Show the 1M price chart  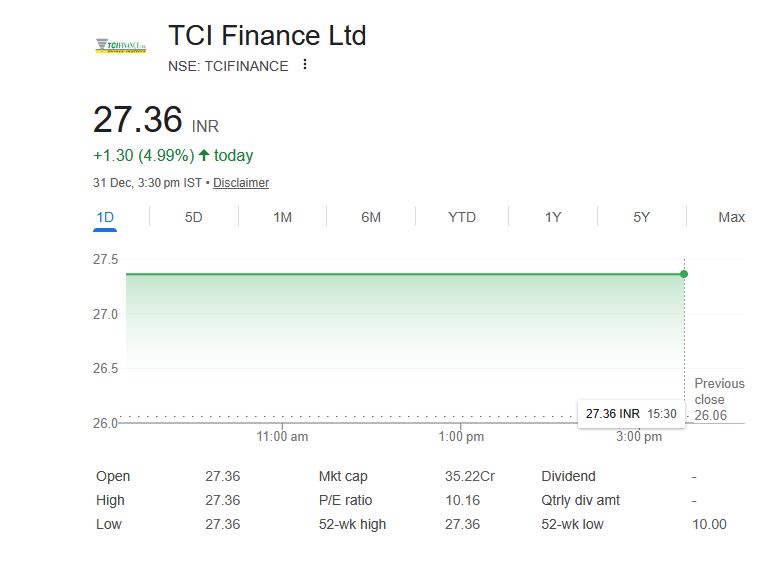[x=282, y=217]
